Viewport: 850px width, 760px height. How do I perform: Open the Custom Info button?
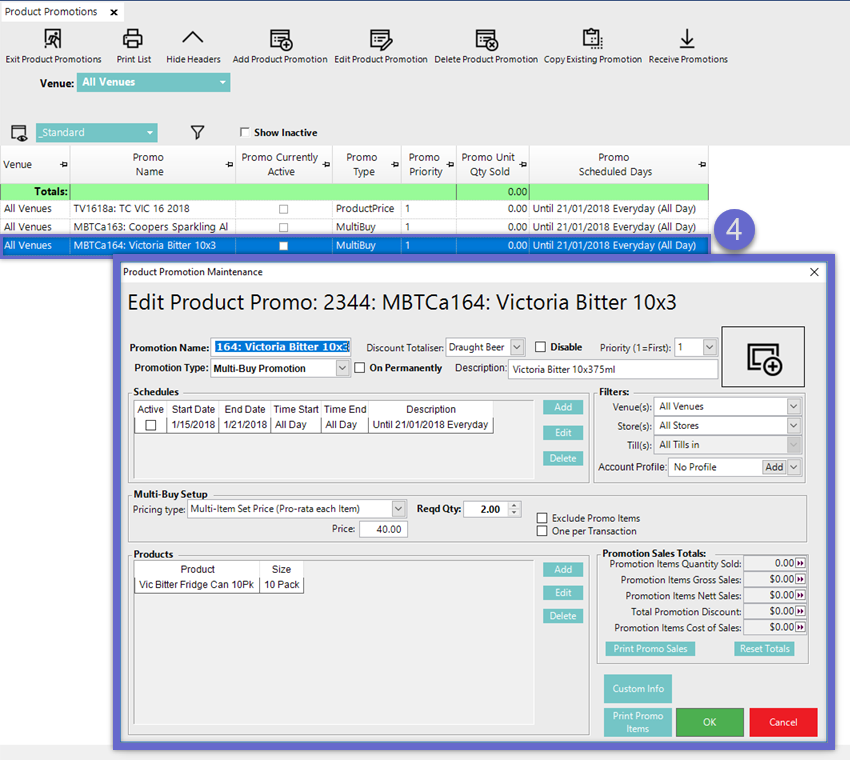point(638,688)
